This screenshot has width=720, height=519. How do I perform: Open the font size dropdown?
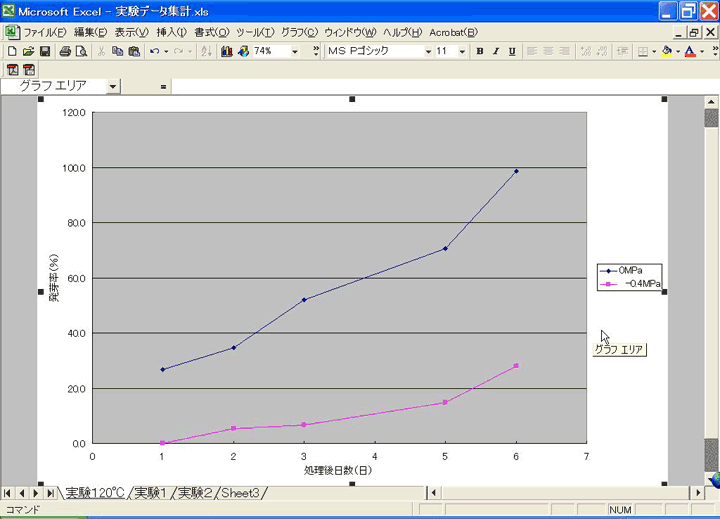click(463, 51)
